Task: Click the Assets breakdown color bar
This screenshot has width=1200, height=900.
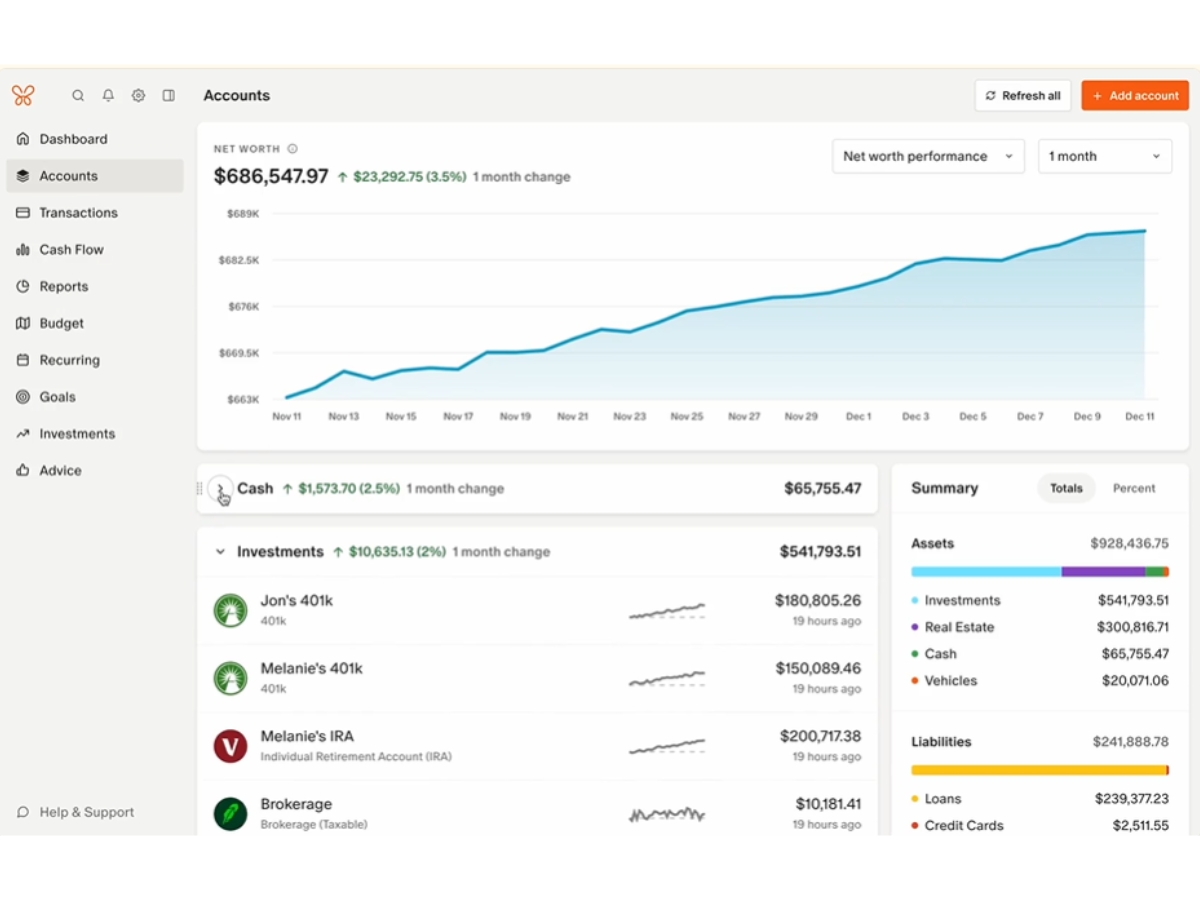Action: pos(1040,572)
